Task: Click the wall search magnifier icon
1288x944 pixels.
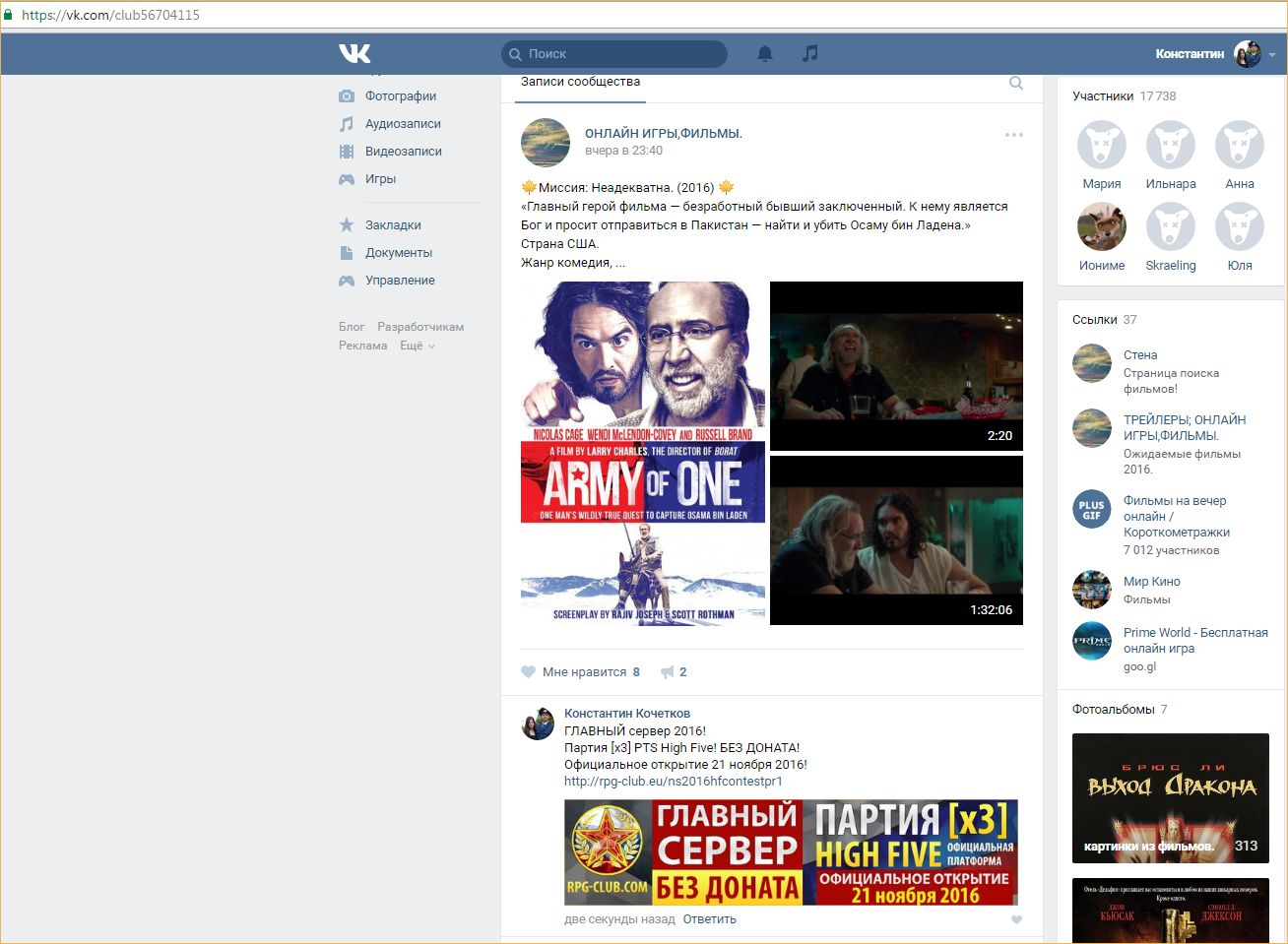Action: pos(1016,84)
